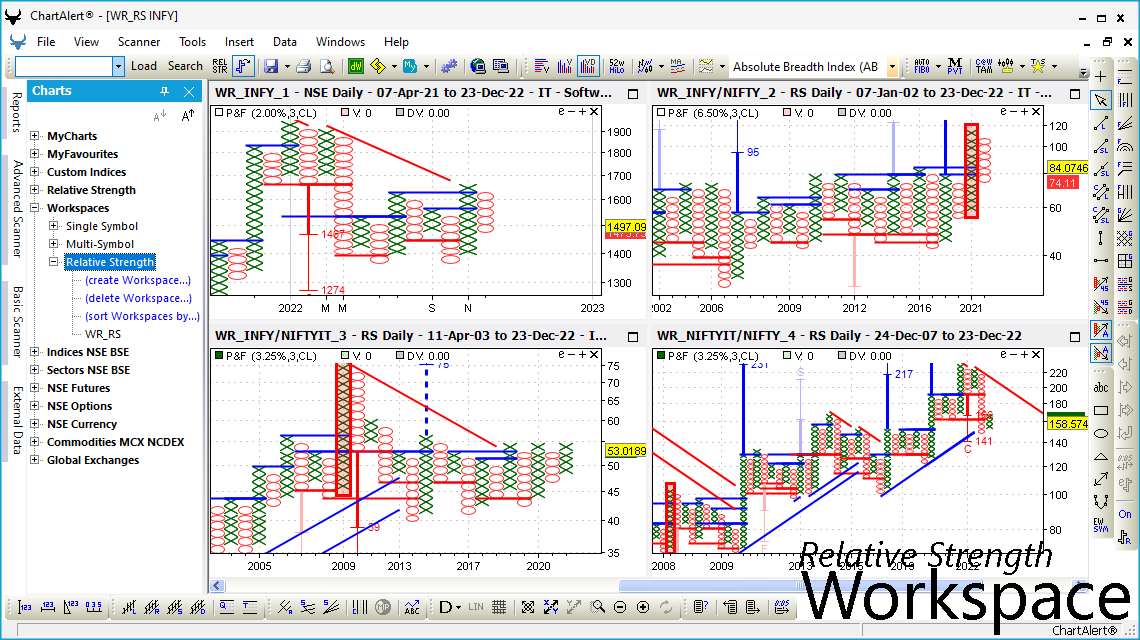The height and width of the screenshot is (640, 1140).
Task: Toggle the V: 0 box in the WR_NIFTYIT/NIFTY_4 chart
Action: pos(787,356)
